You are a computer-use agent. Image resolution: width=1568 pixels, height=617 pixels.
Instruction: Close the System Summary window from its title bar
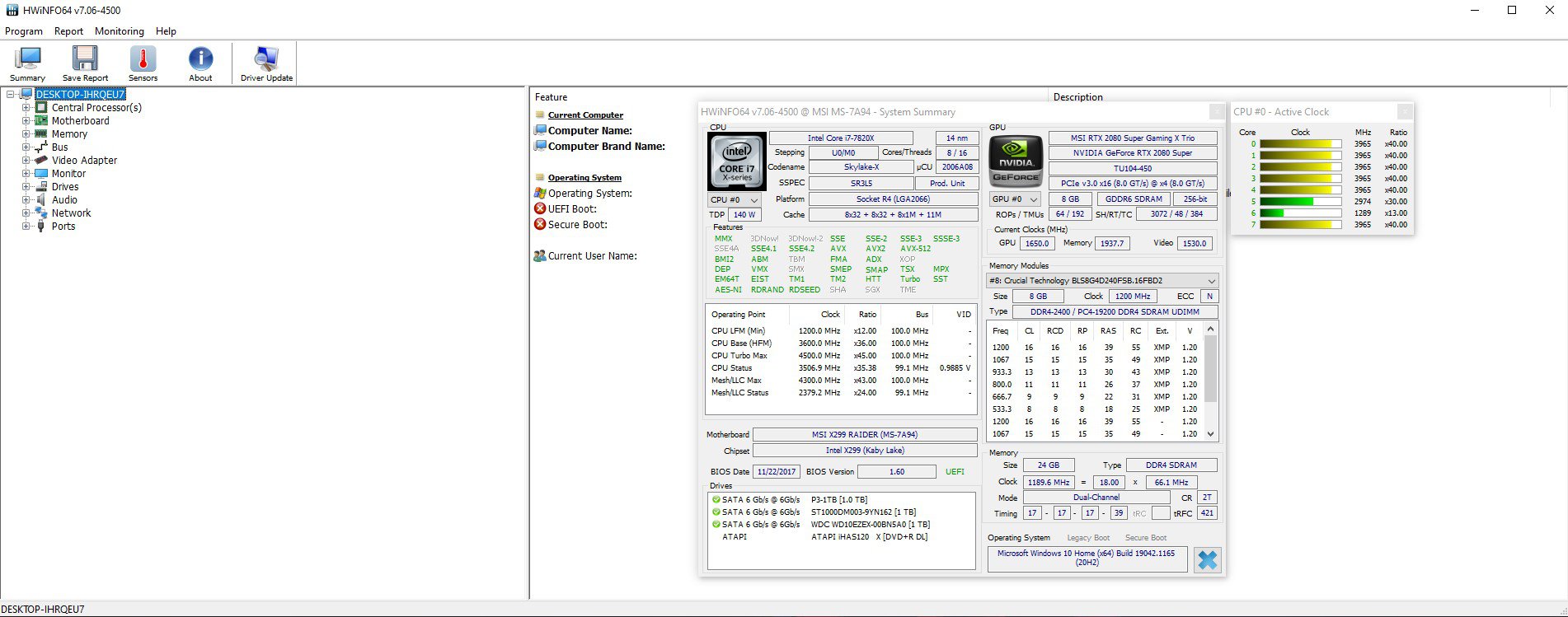[x=1216, y=112]
